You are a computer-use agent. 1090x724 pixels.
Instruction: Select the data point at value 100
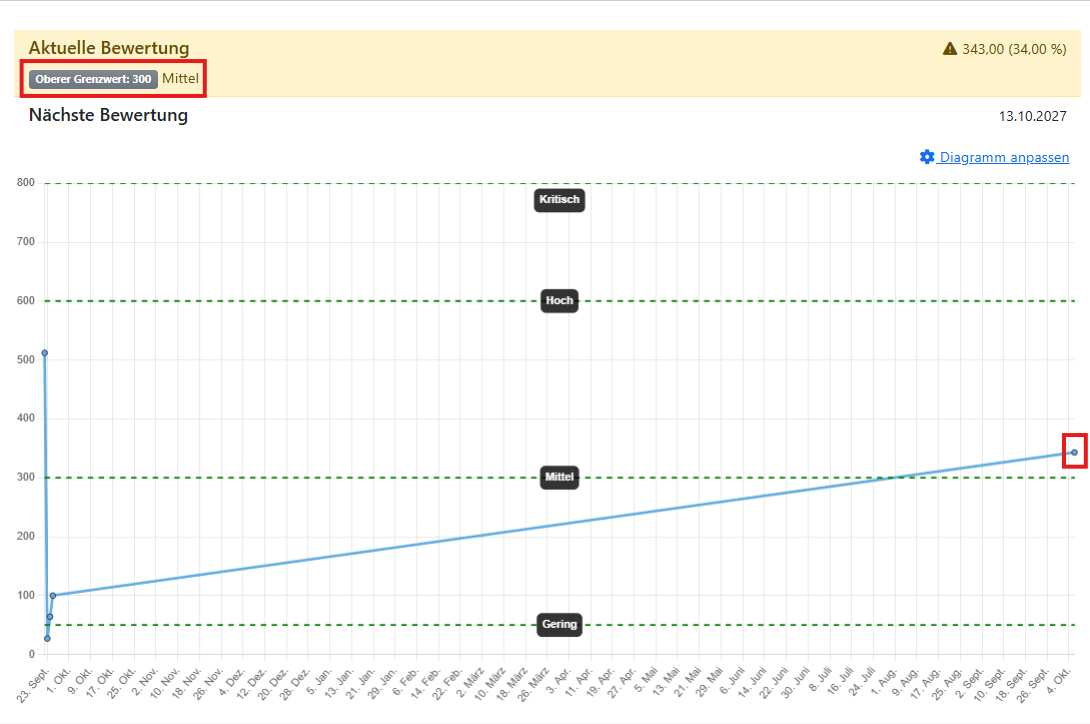53,595
